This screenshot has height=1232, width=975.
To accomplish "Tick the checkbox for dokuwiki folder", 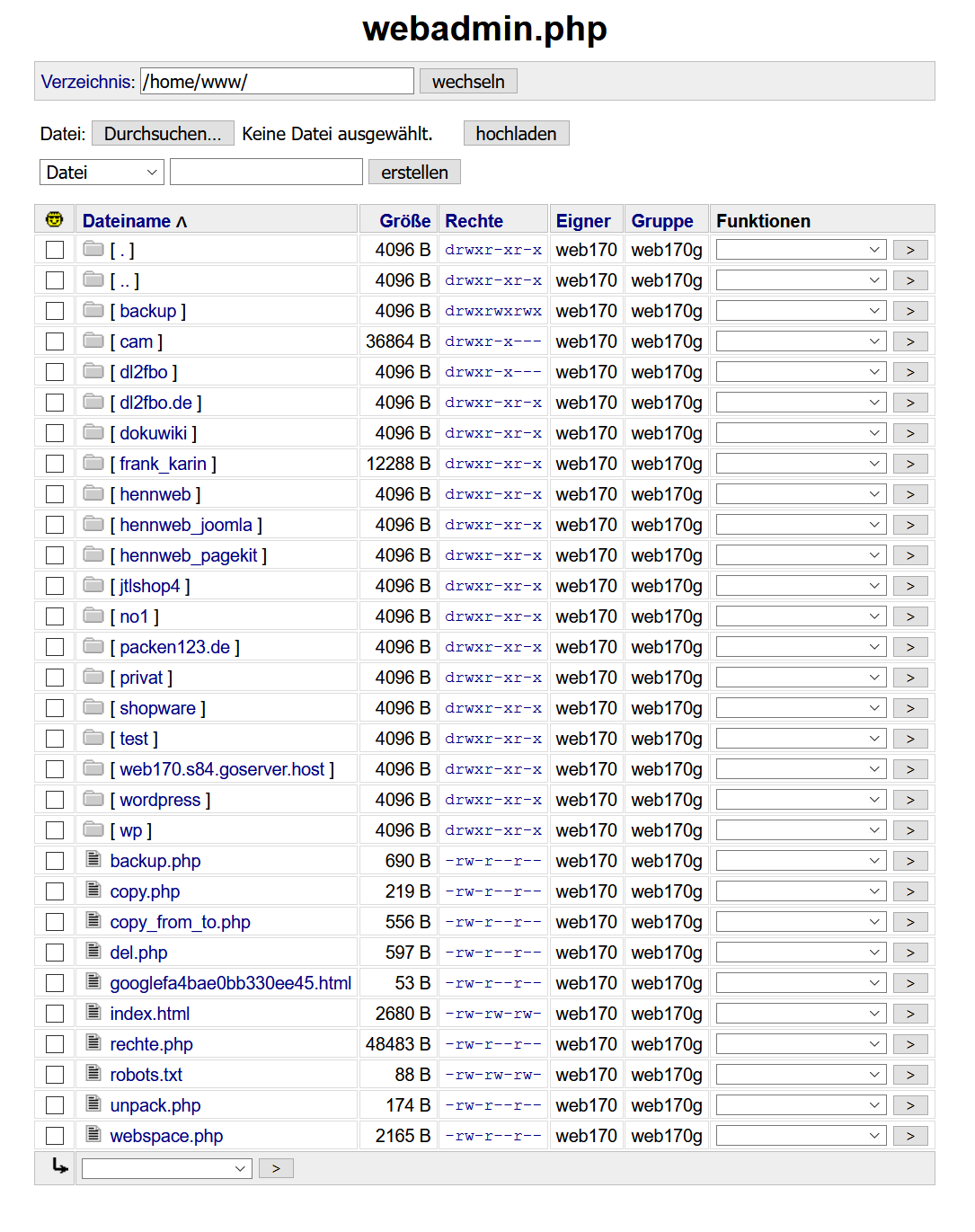I will (55, 433).
